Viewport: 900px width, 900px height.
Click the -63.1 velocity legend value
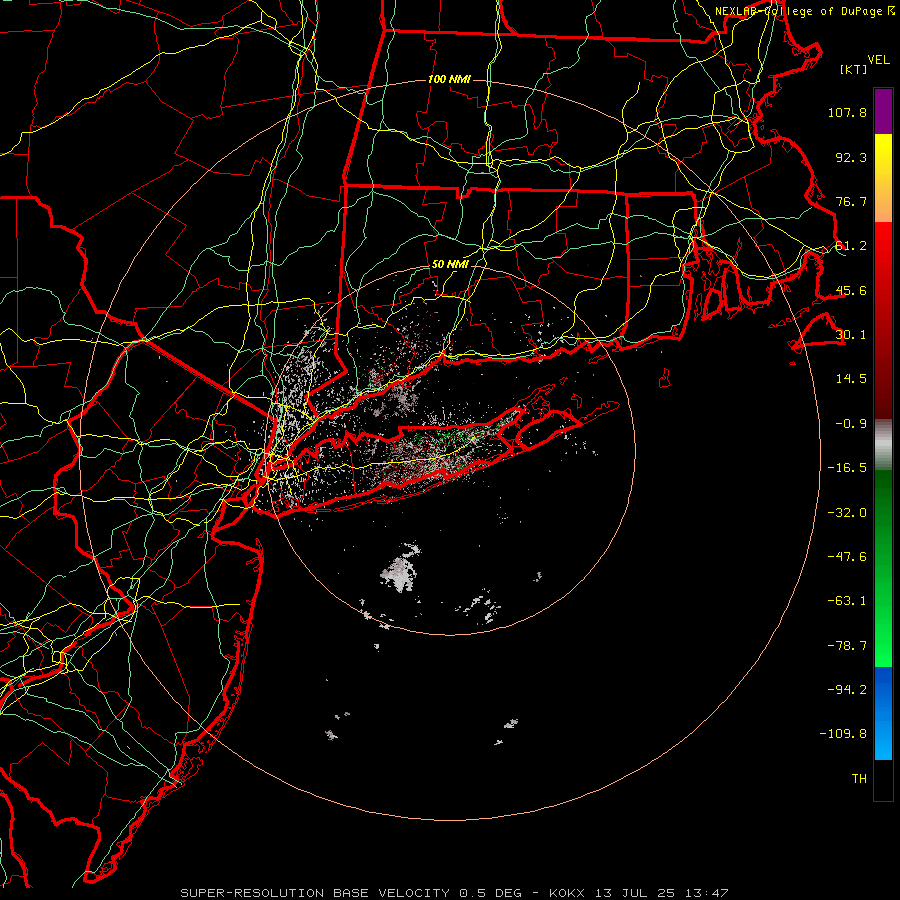tap(847, 601)
